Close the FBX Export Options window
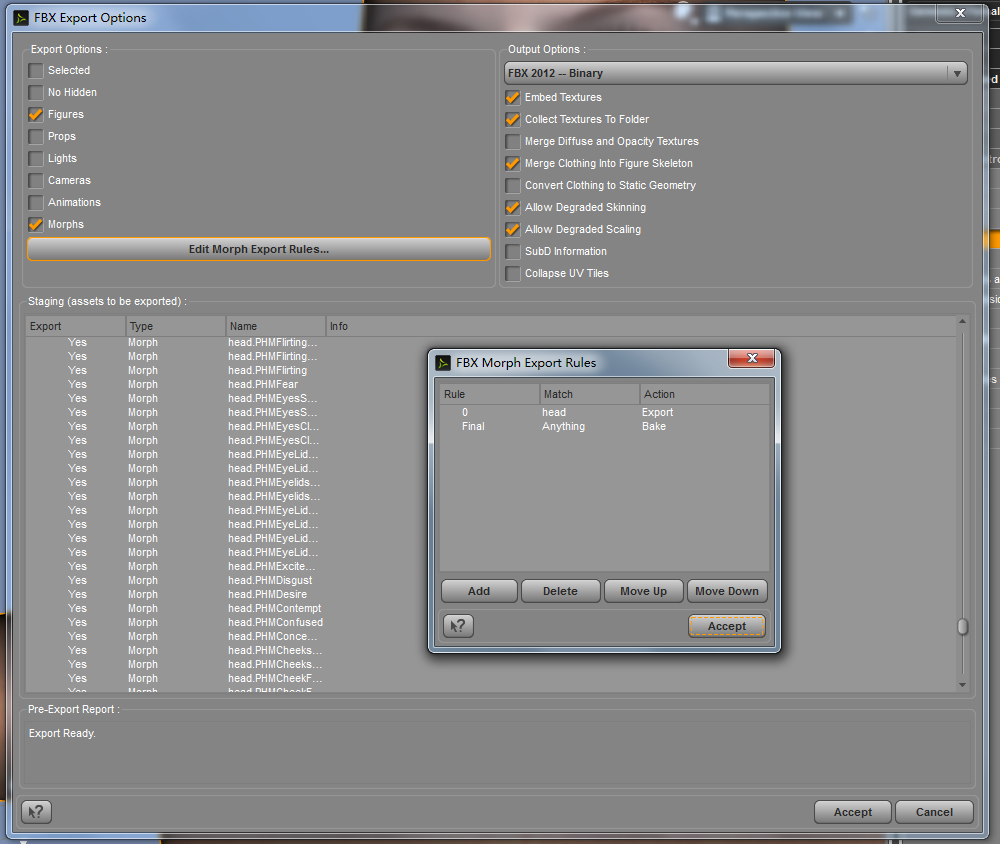The width and height of the screenshot is (1000, 844). [960, 13]
